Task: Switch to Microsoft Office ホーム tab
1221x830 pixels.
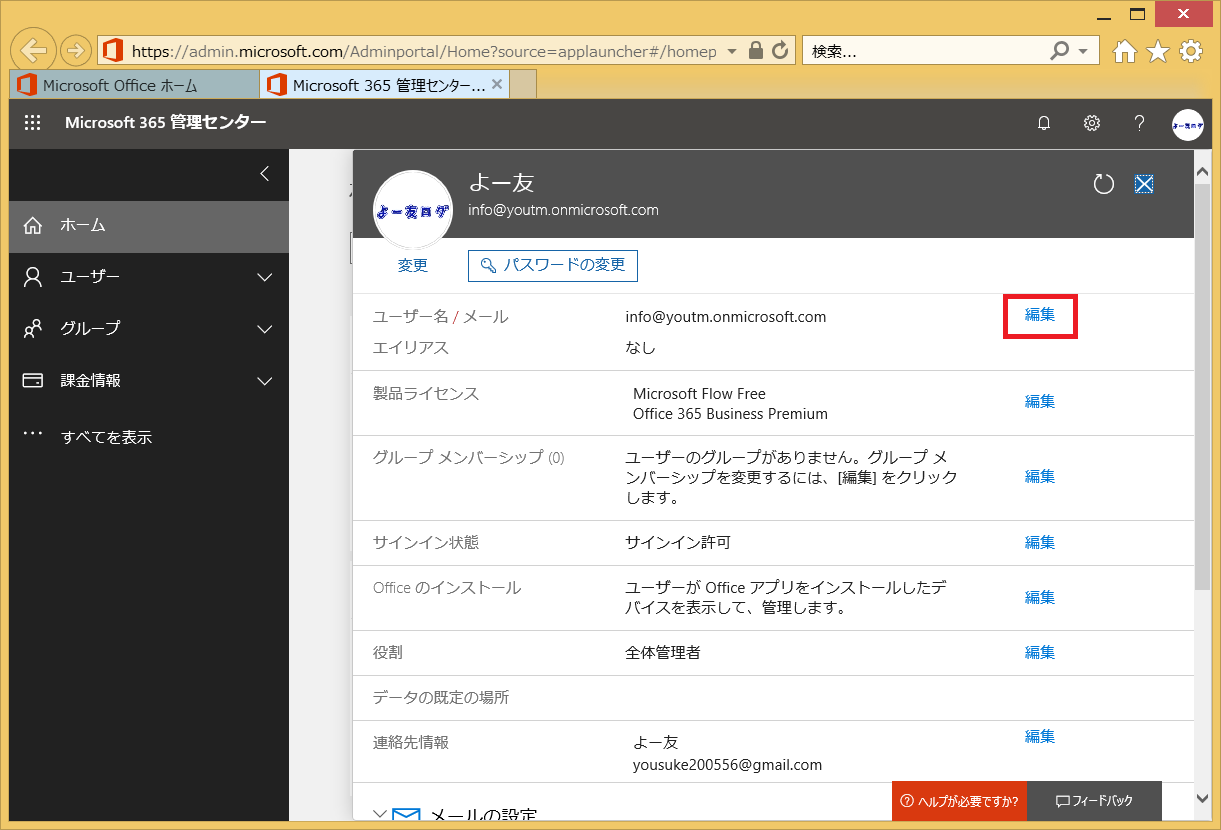Action: (x=134, y=85)
